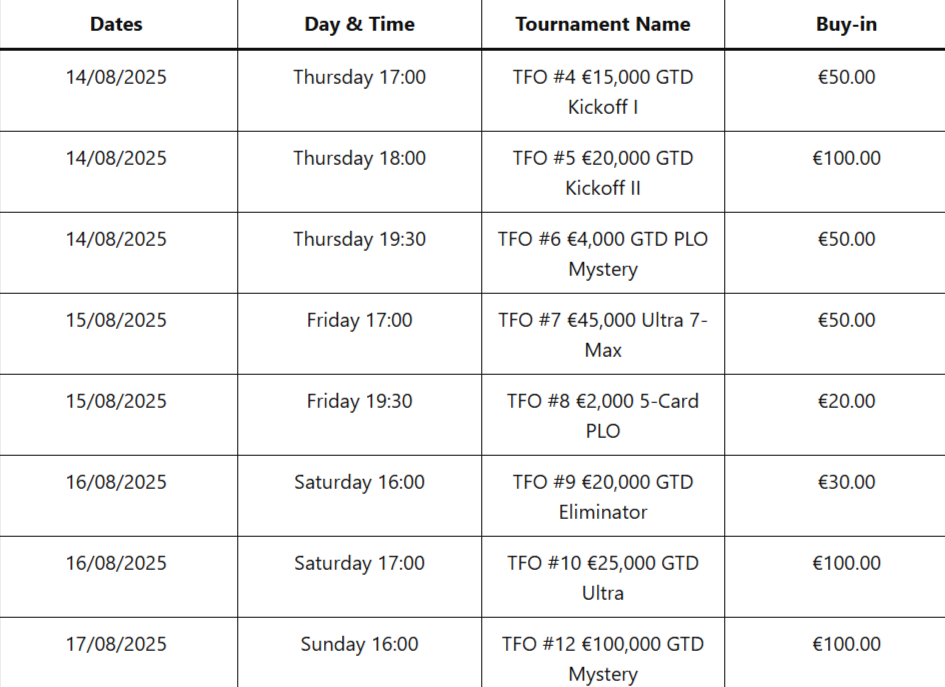The width and height of the screenshot is (945, 687).
Task: Click TFO #10 €25,000 GTD Ultra
Action: pos(603,577)
